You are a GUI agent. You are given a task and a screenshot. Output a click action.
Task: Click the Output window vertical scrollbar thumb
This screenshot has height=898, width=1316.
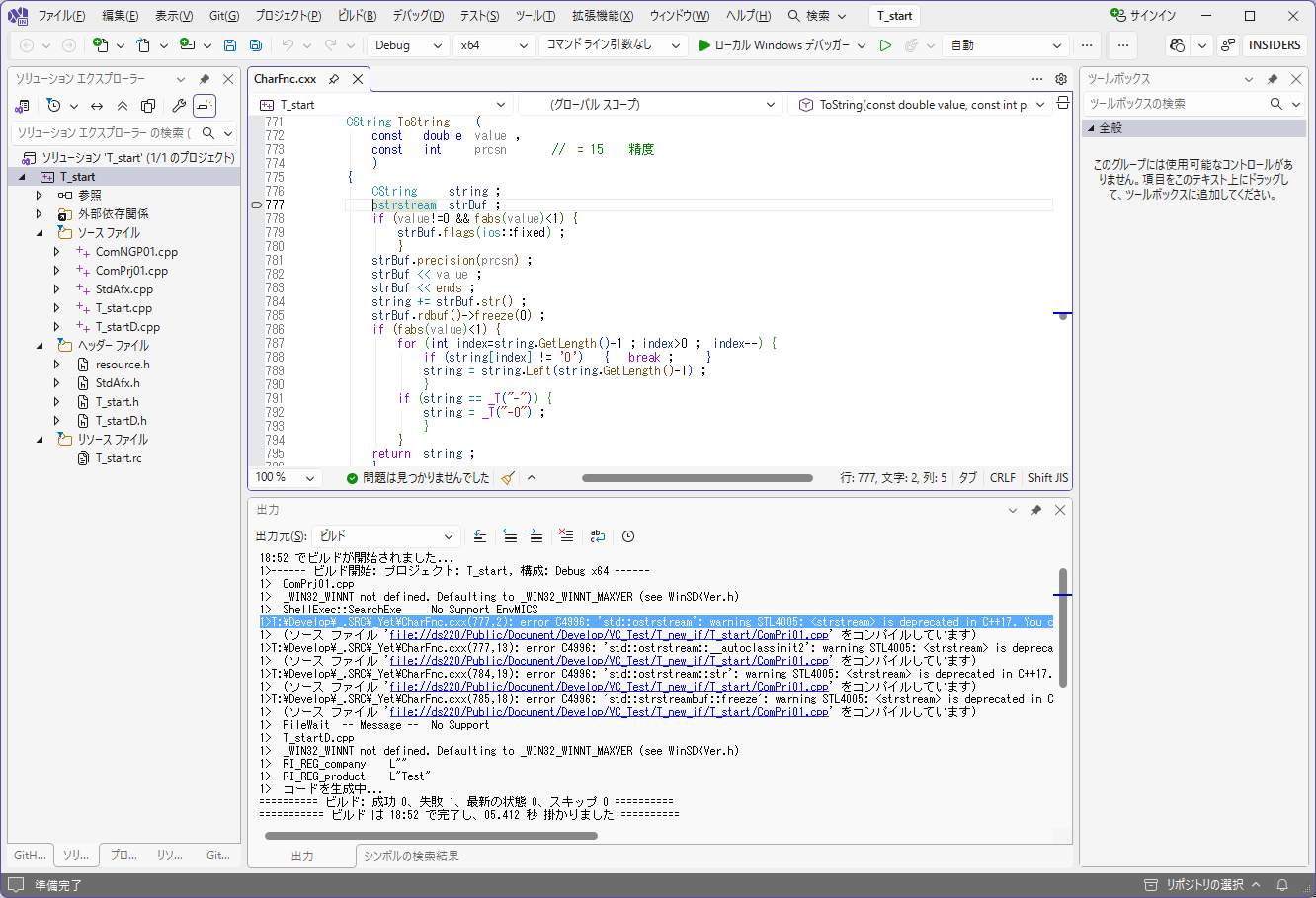[x=1063, y=627]
